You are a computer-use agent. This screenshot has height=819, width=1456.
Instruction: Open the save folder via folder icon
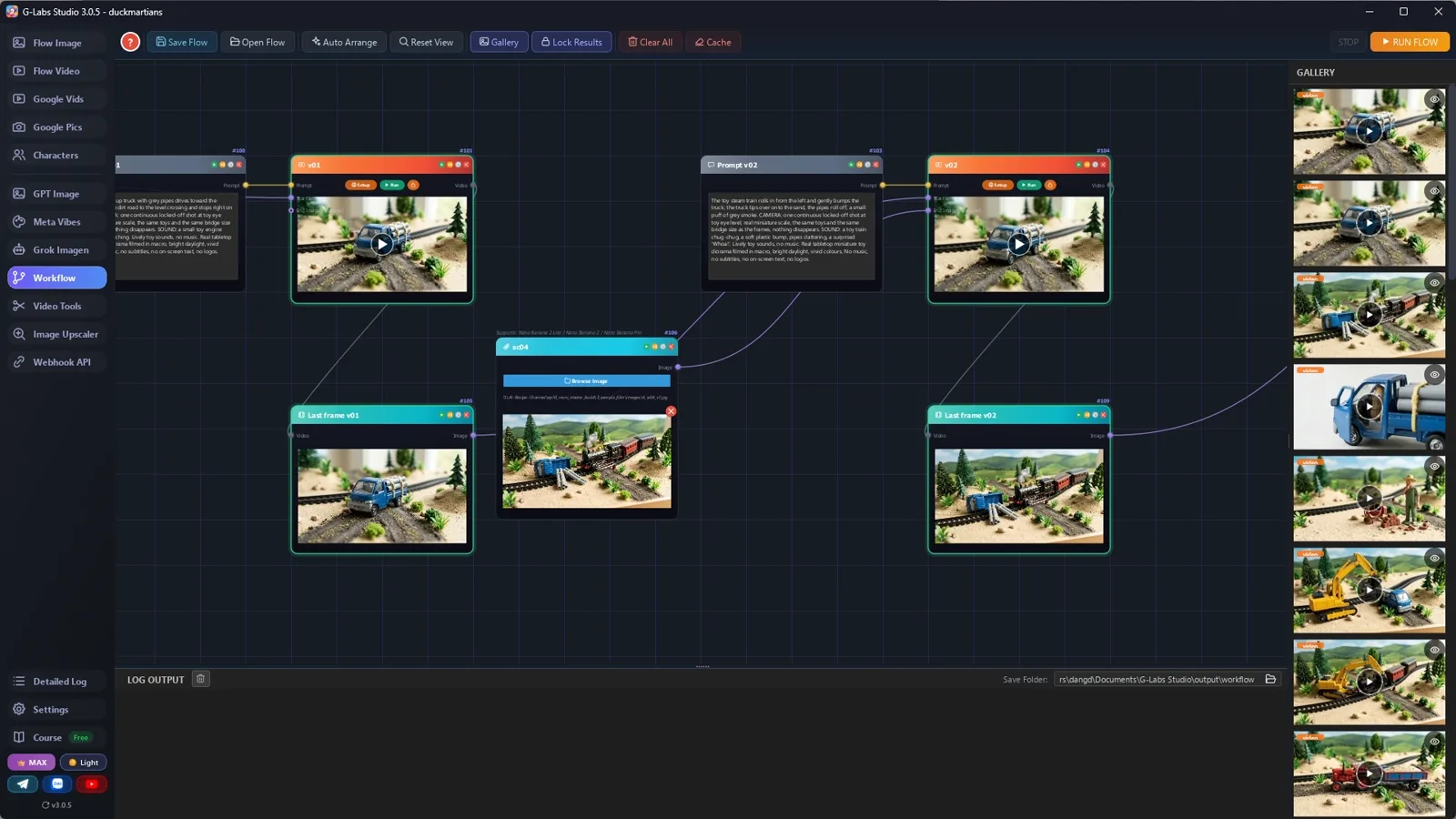1270,679
